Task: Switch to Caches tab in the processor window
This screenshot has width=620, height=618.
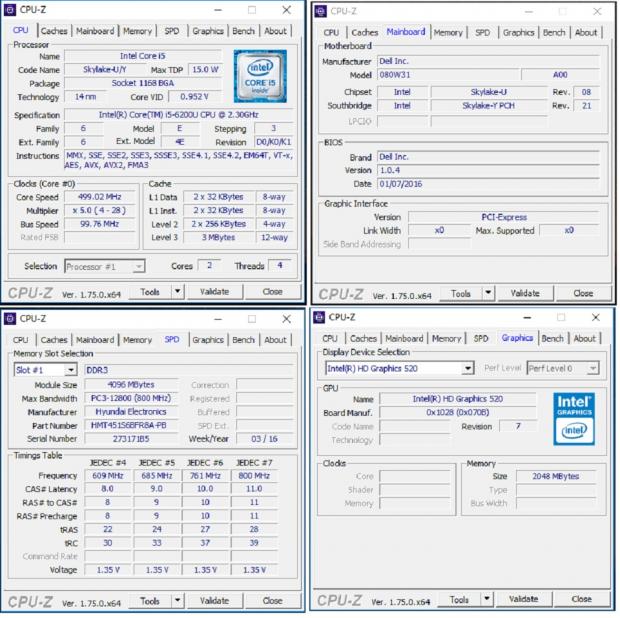Action: tap(54, 31)
